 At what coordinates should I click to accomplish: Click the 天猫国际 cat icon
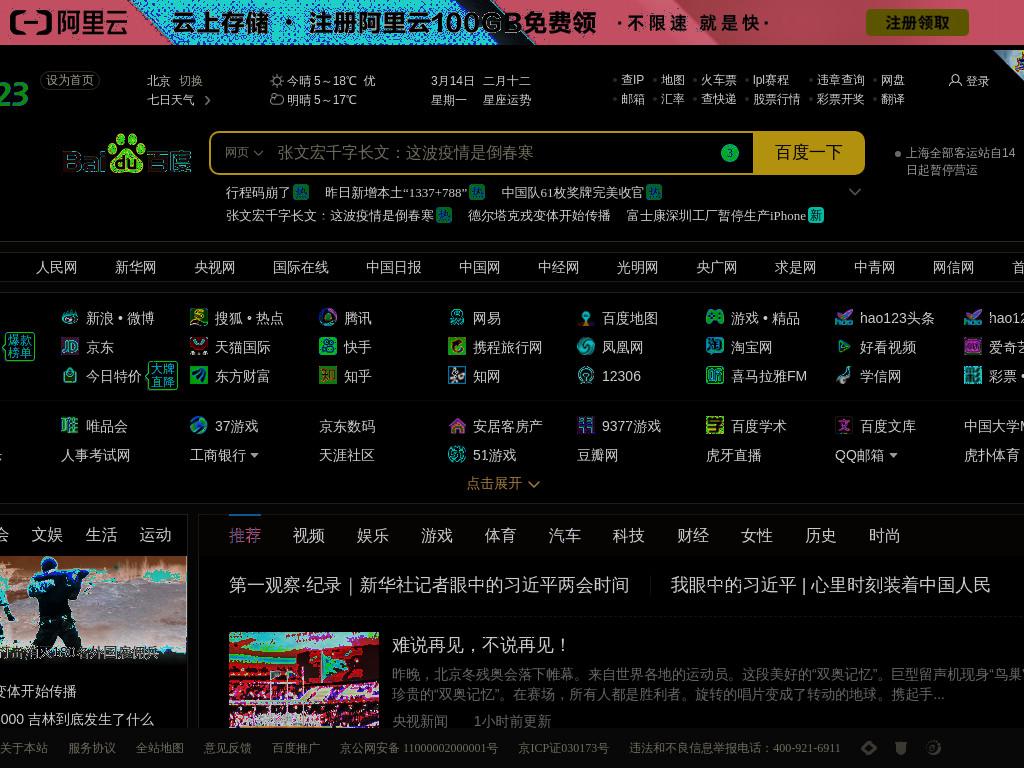tap(199, 347)
